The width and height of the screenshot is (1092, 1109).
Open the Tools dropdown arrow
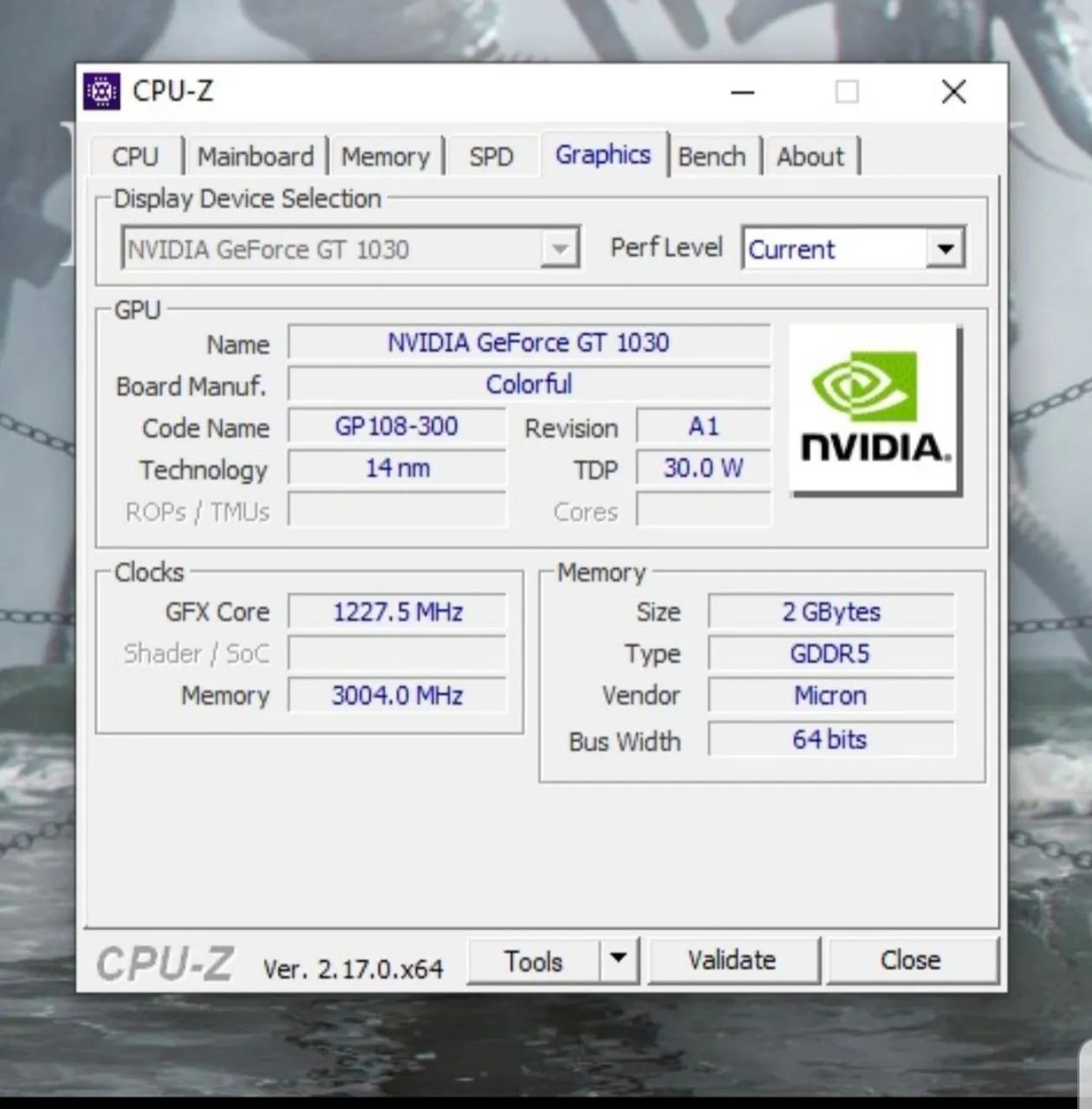(x=618, y=959)
